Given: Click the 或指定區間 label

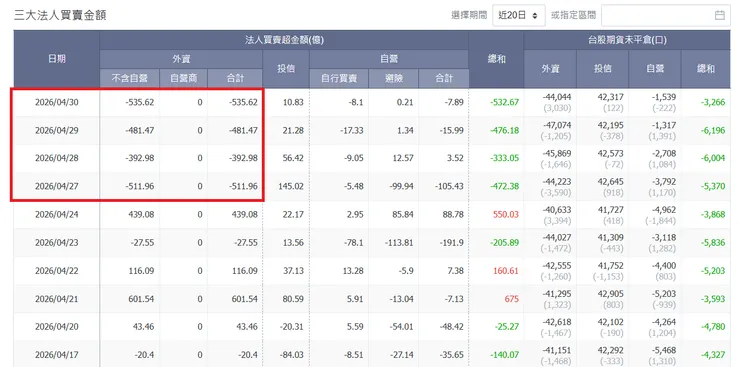Looking at the screenshot, I should pos(573,16).
